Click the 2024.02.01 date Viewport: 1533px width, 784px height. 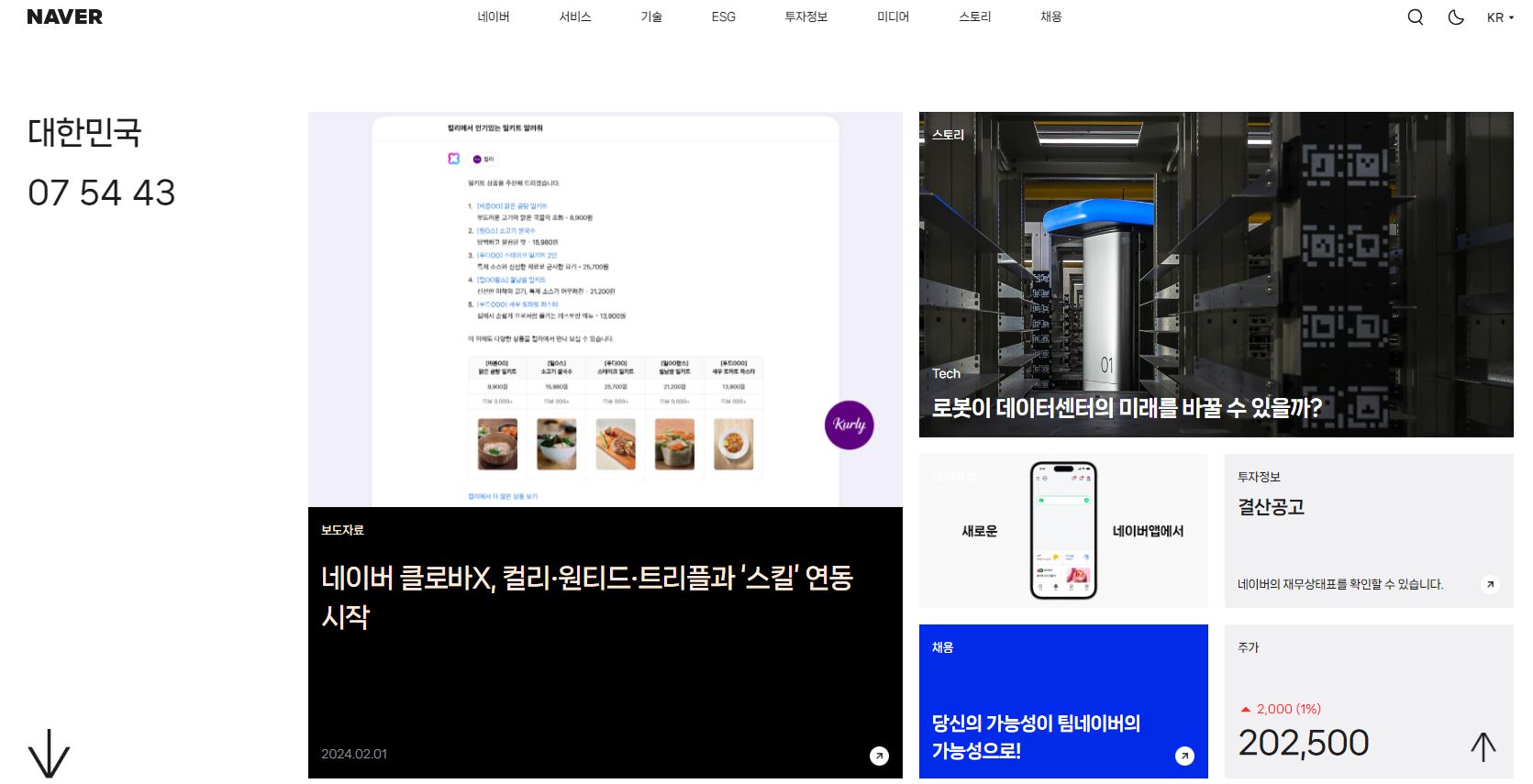coord(354,754)
